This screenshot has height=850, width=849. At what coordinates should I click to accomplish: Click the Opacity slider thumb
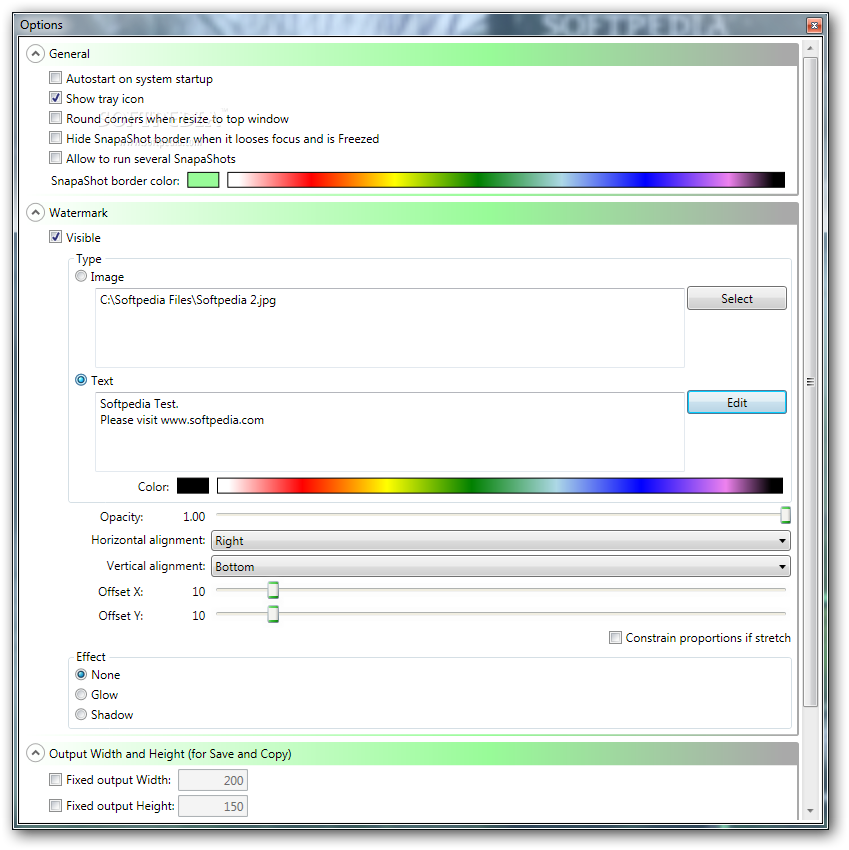pyautogui.click(x=785, y=516)
